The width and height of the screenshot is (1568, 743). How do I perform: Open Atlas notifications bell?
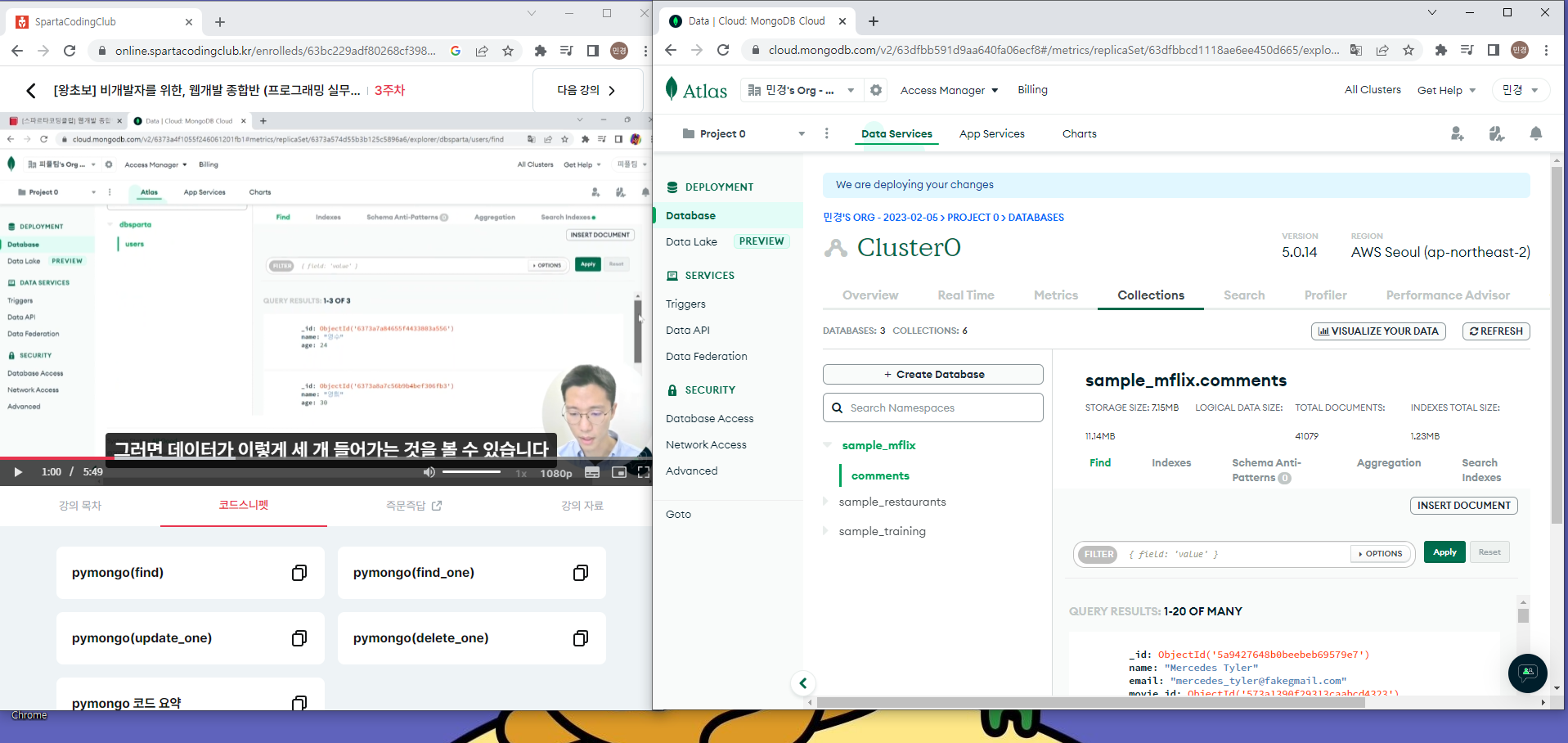click(x=1536, y=133)
